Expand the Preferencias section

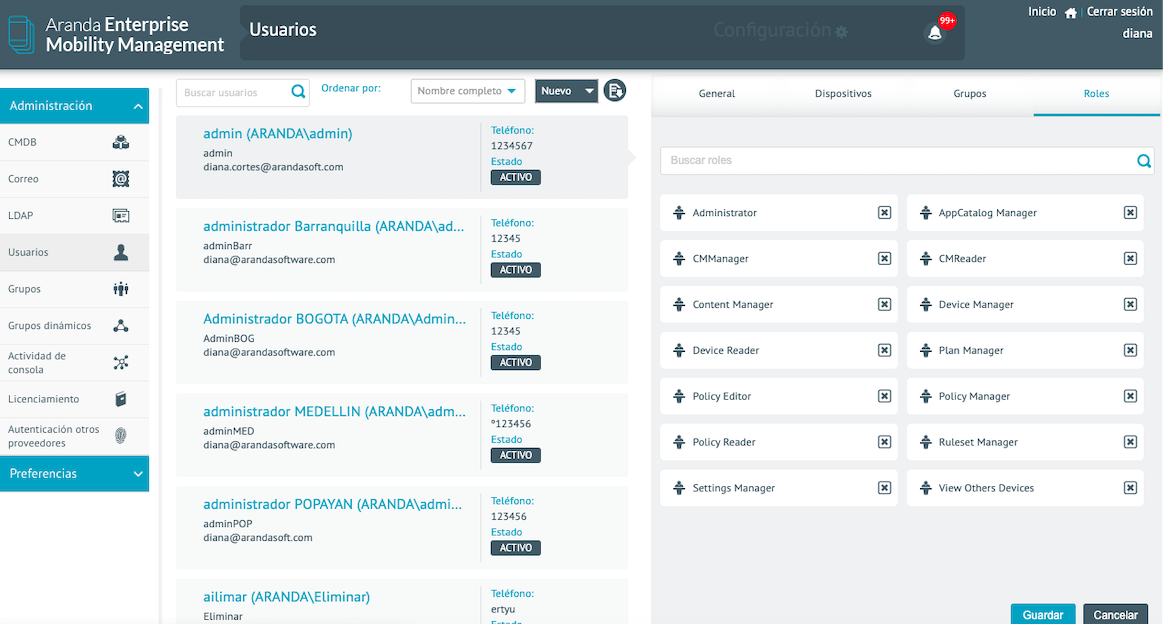click(x=138, y=474)
